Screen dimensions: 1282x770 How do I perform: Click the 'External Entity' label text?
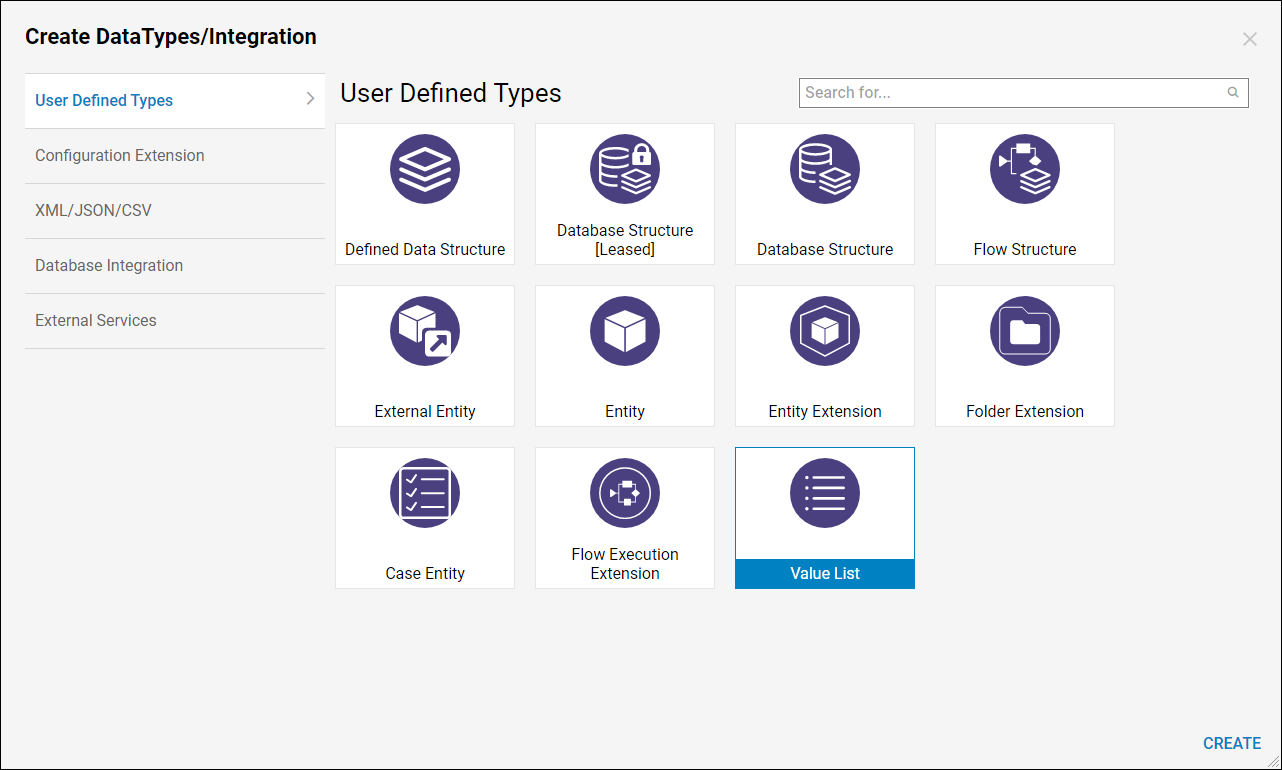pyautogui.click(x=425, y=411)
